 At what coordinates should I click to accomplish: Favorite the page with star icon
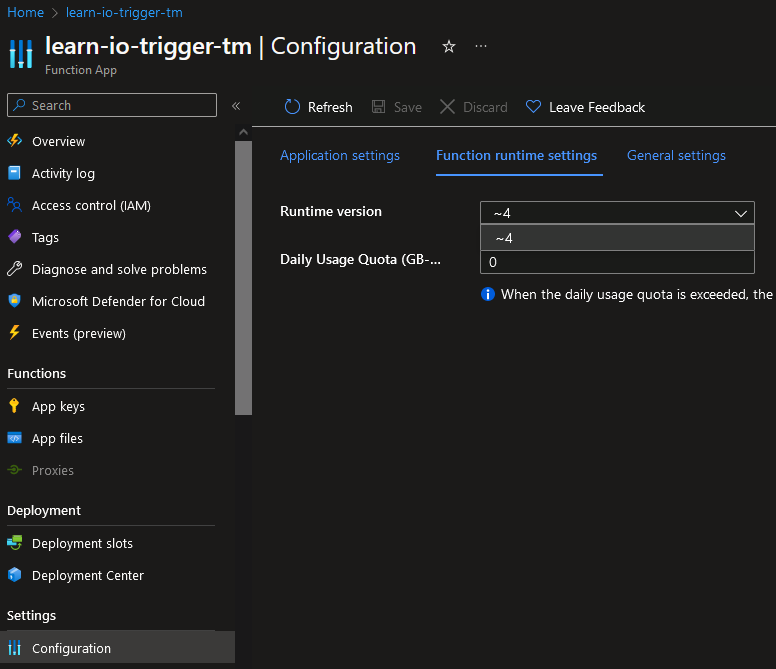(x=449, y=47)
